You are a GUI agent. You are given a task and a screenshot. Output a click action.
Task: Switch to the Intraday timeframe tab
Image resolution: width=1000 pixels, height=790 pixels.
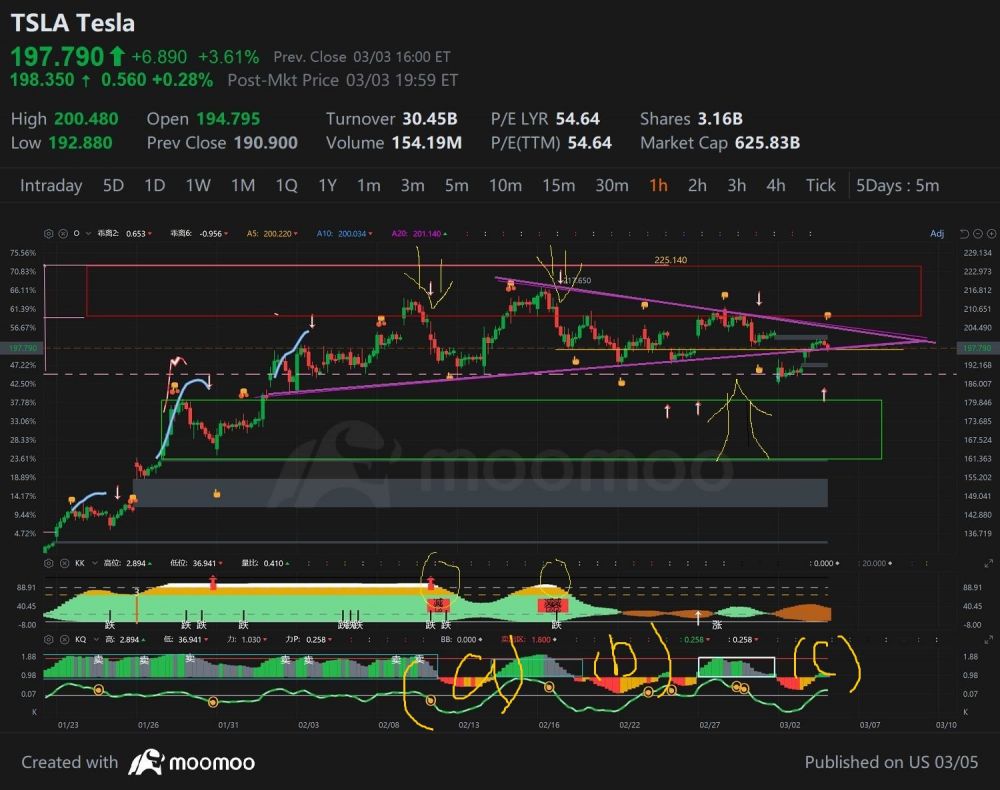point(51,185)
